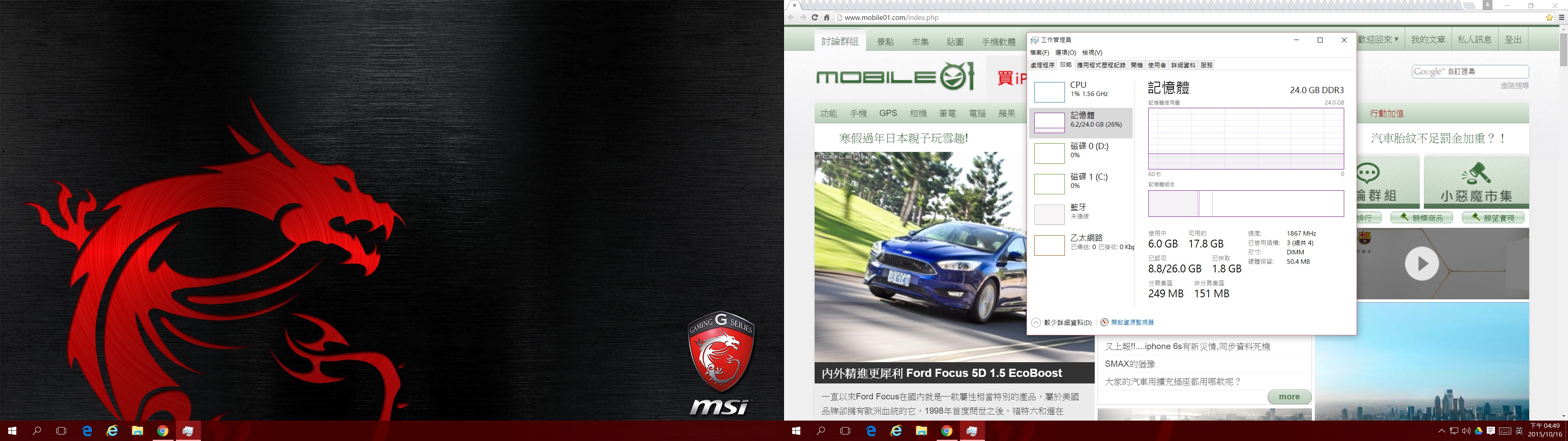Screen dimensions: 1568x441
Task: Open 選項(O) menu in Task Manager
Action: [x=1065, y=52]
